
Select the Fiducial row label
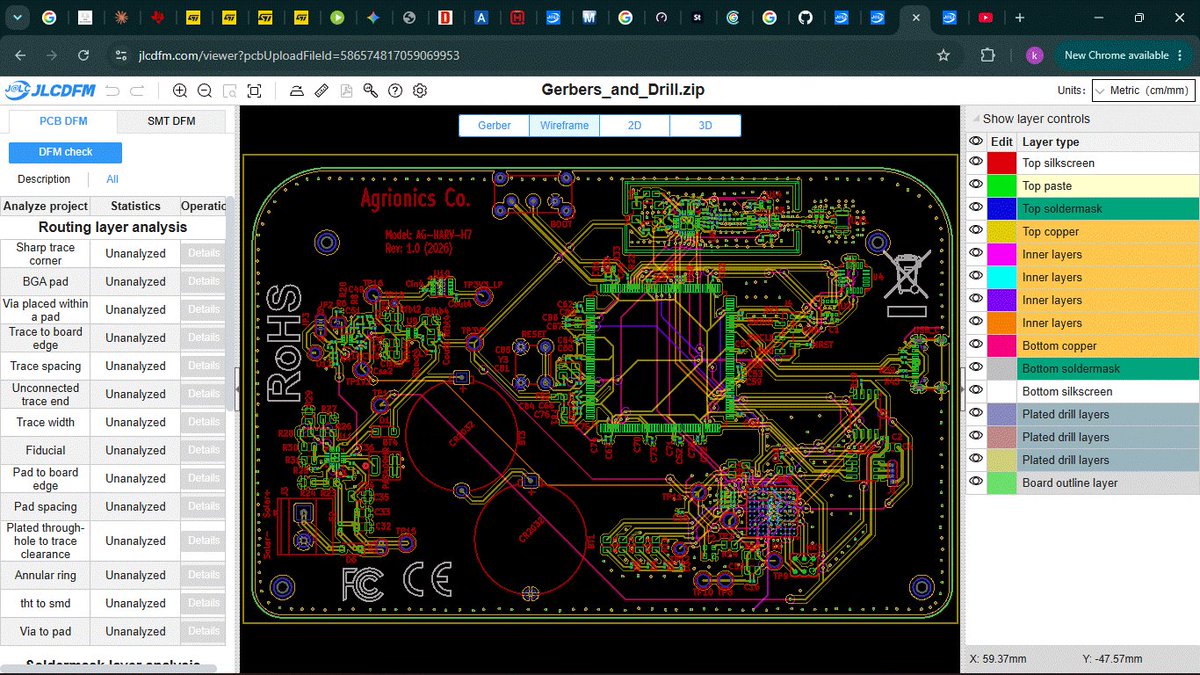45,450
